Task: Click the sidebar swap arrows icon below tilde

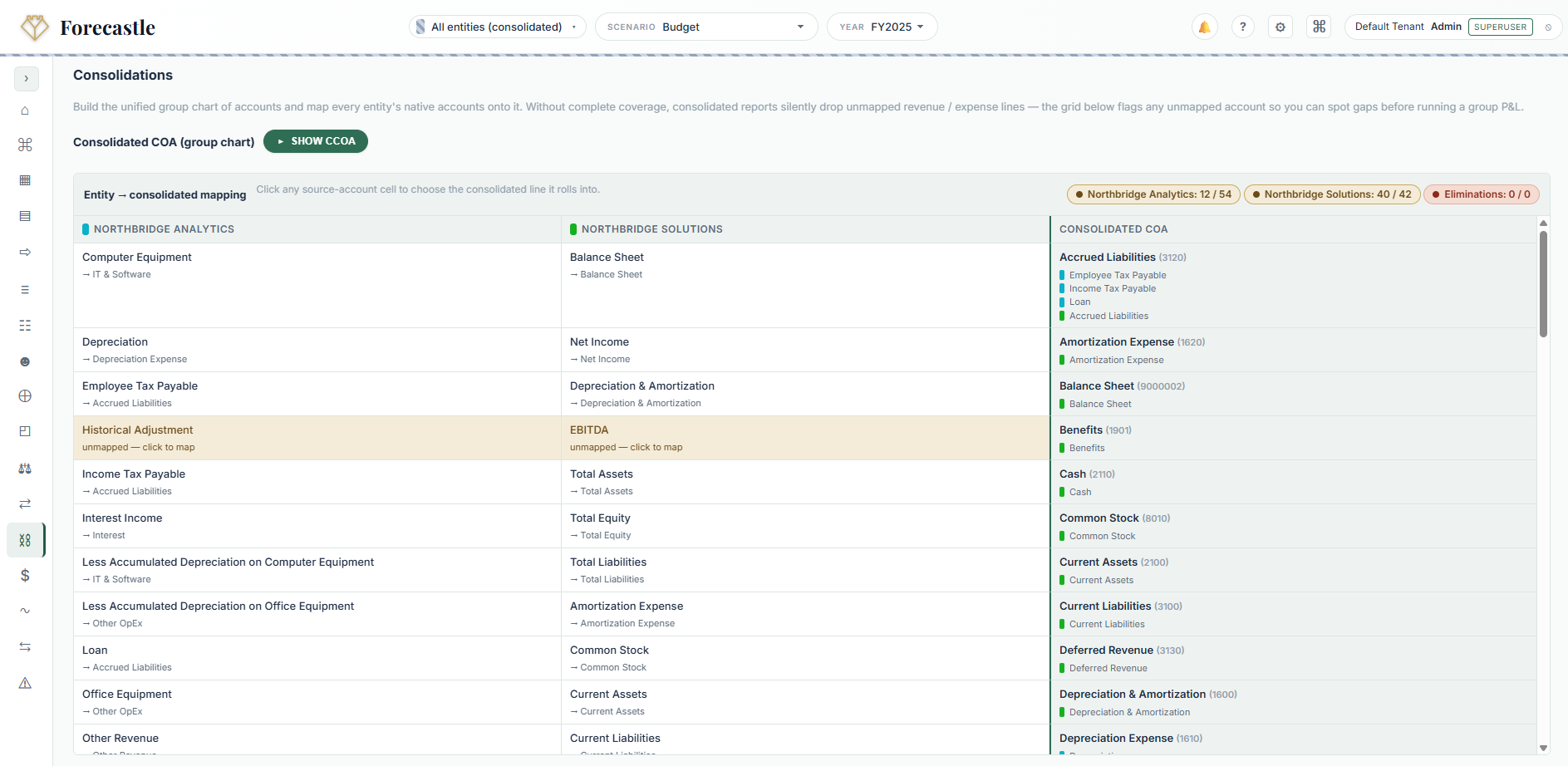Action: point(25,646)
